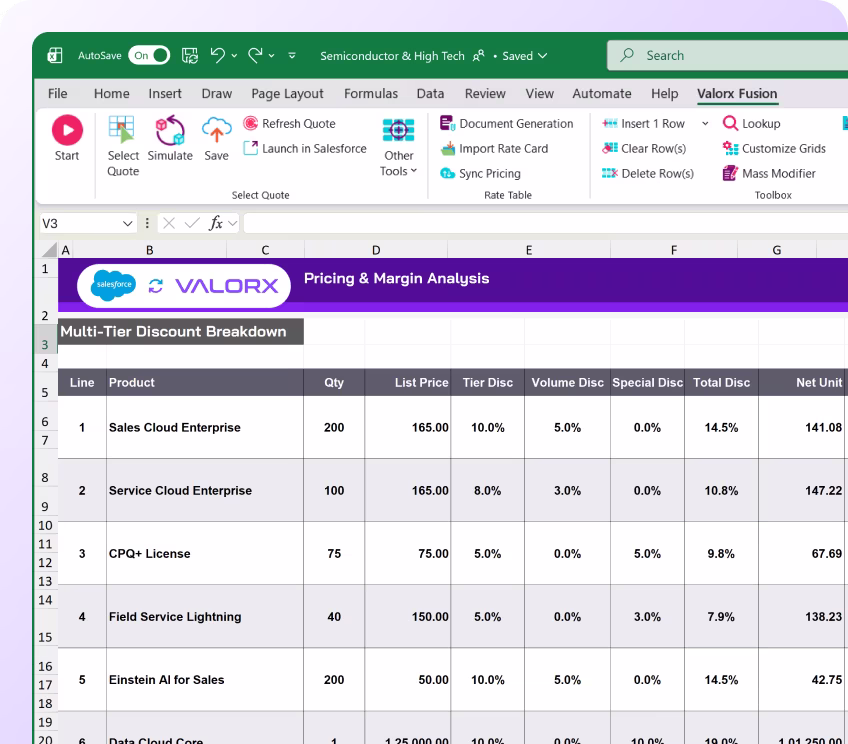Screen dimensions: 848x744
Task: Click the Volume Disc column header cell
Action: tap(567, 382)
